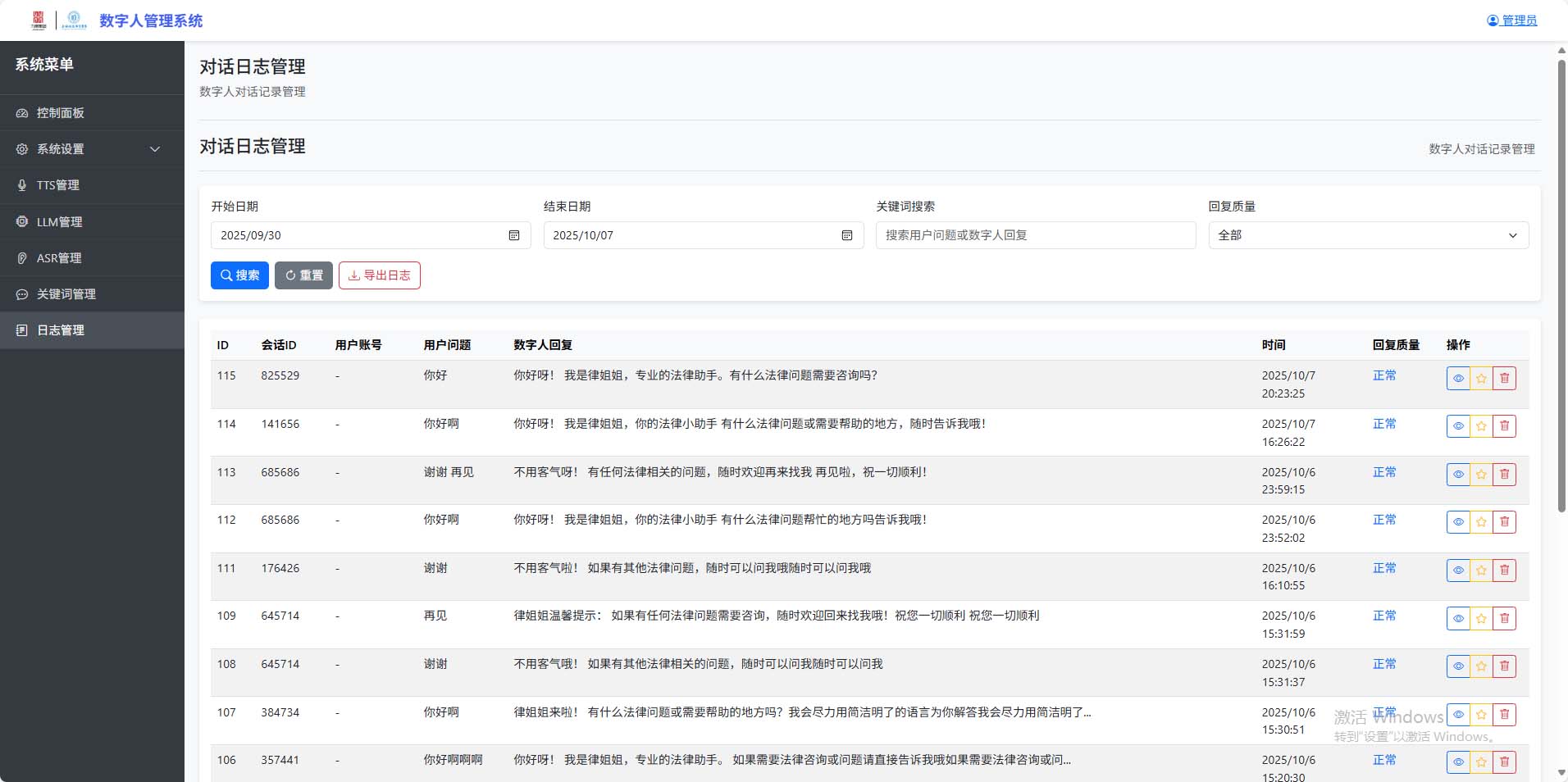
Task: Toggle the star rating for log 112
Action: pos(1481,522)
